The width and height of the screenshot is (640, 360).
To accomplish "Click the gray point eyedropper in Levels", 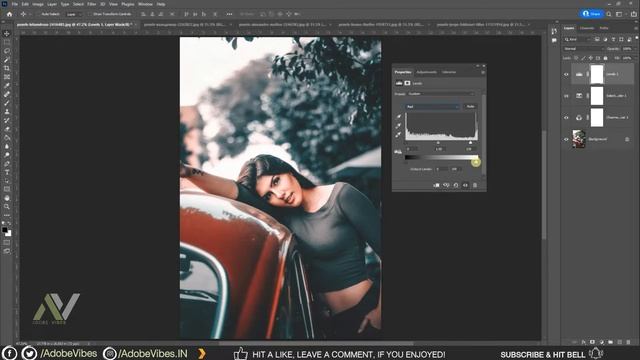I will pos(398,125).
